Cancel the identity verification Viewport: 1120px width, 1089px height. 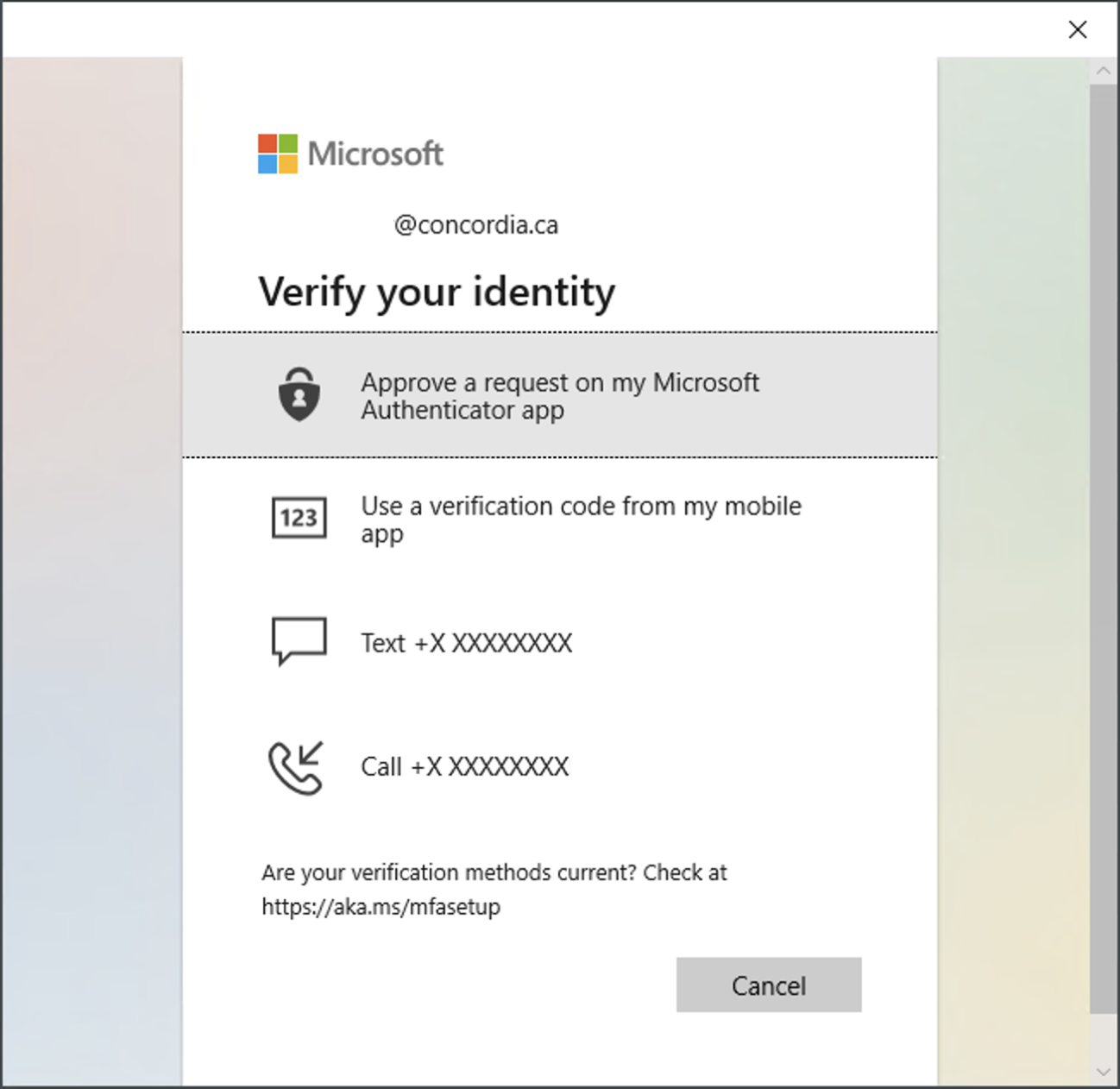point(769,985)
